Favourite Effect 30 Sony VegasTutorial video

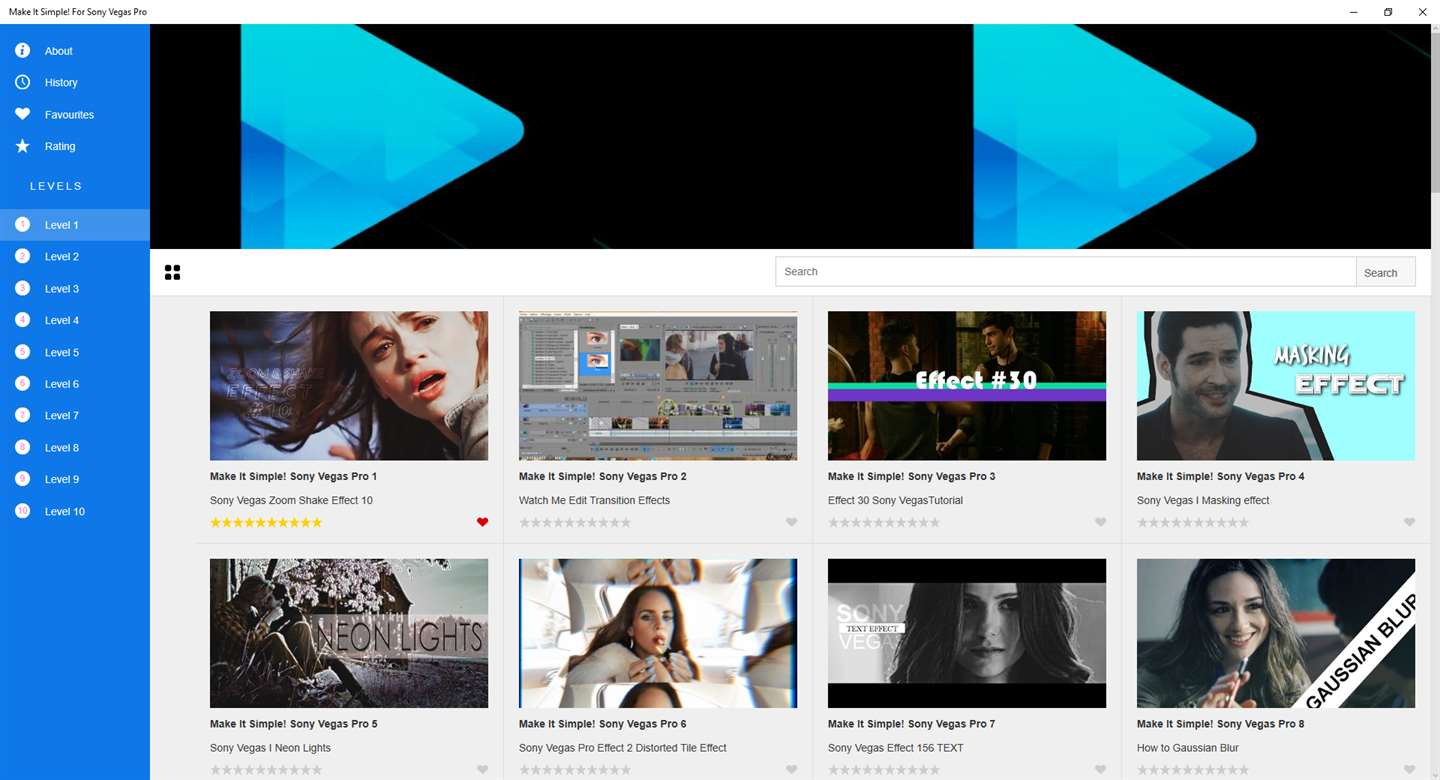[1100, 522]
